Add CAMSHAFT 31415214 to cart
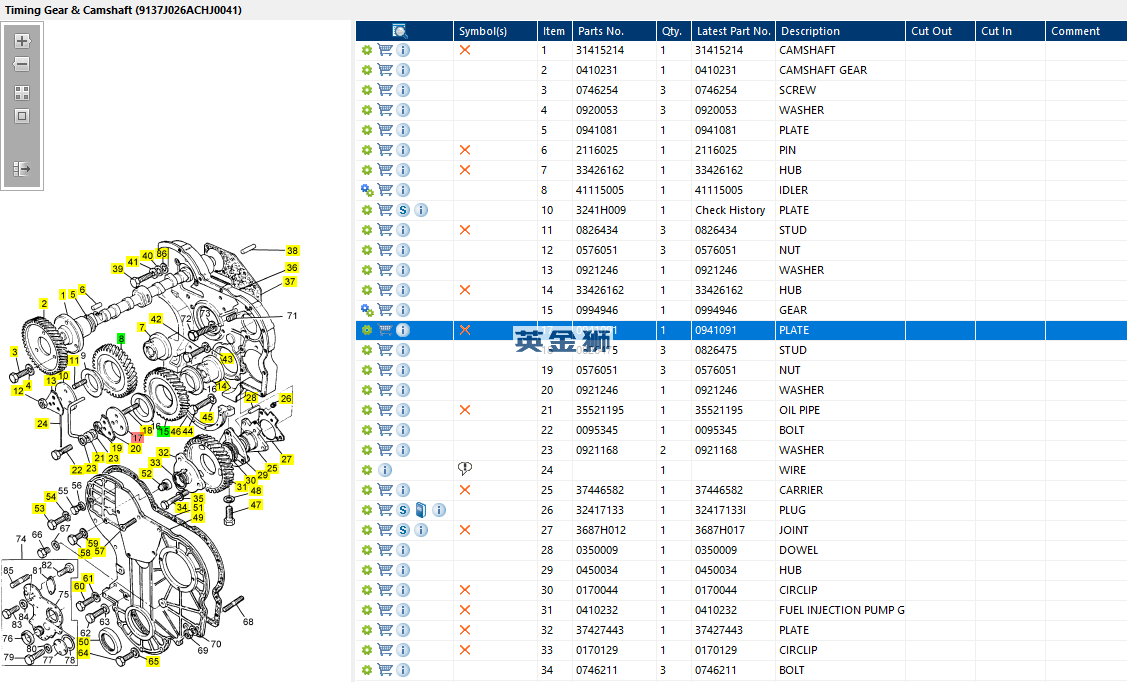Image resolution: width=1127 pixels, height=682 pixels. tap(385, 50)
